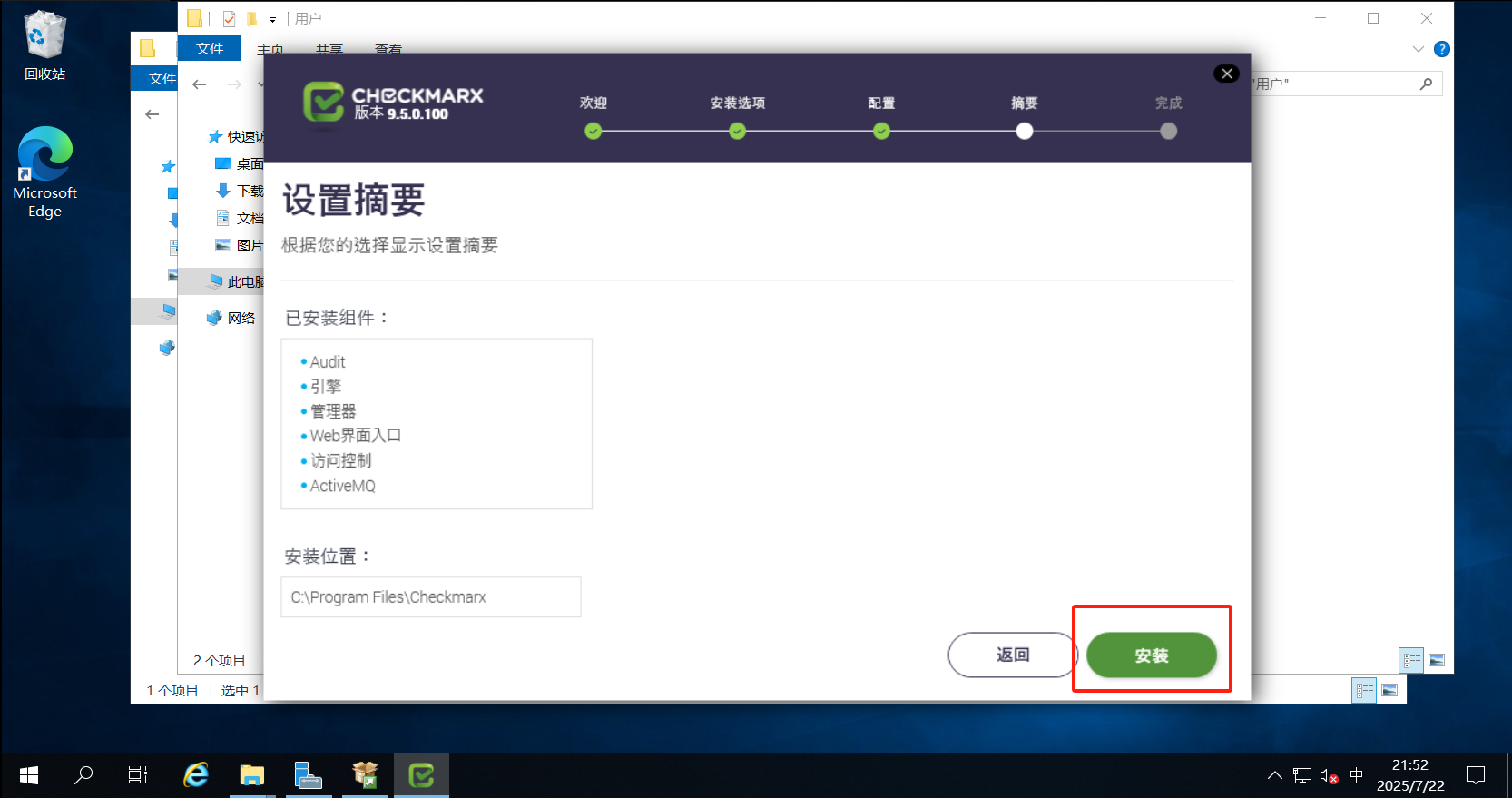Click the install path field C:\Program Files\Checkmarx

coord(431,597)
